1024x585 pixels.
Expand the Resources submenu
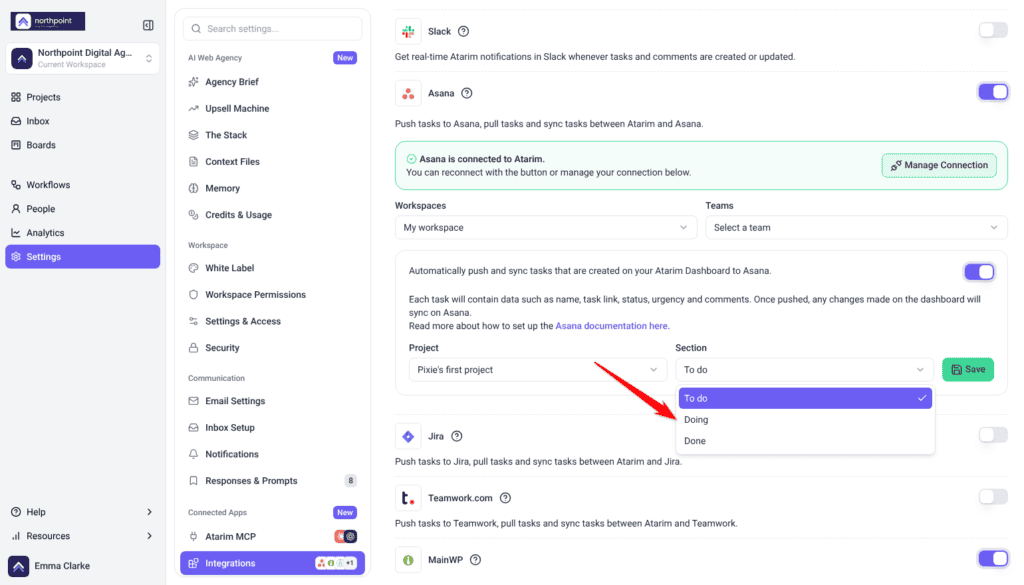click(150, 536)
